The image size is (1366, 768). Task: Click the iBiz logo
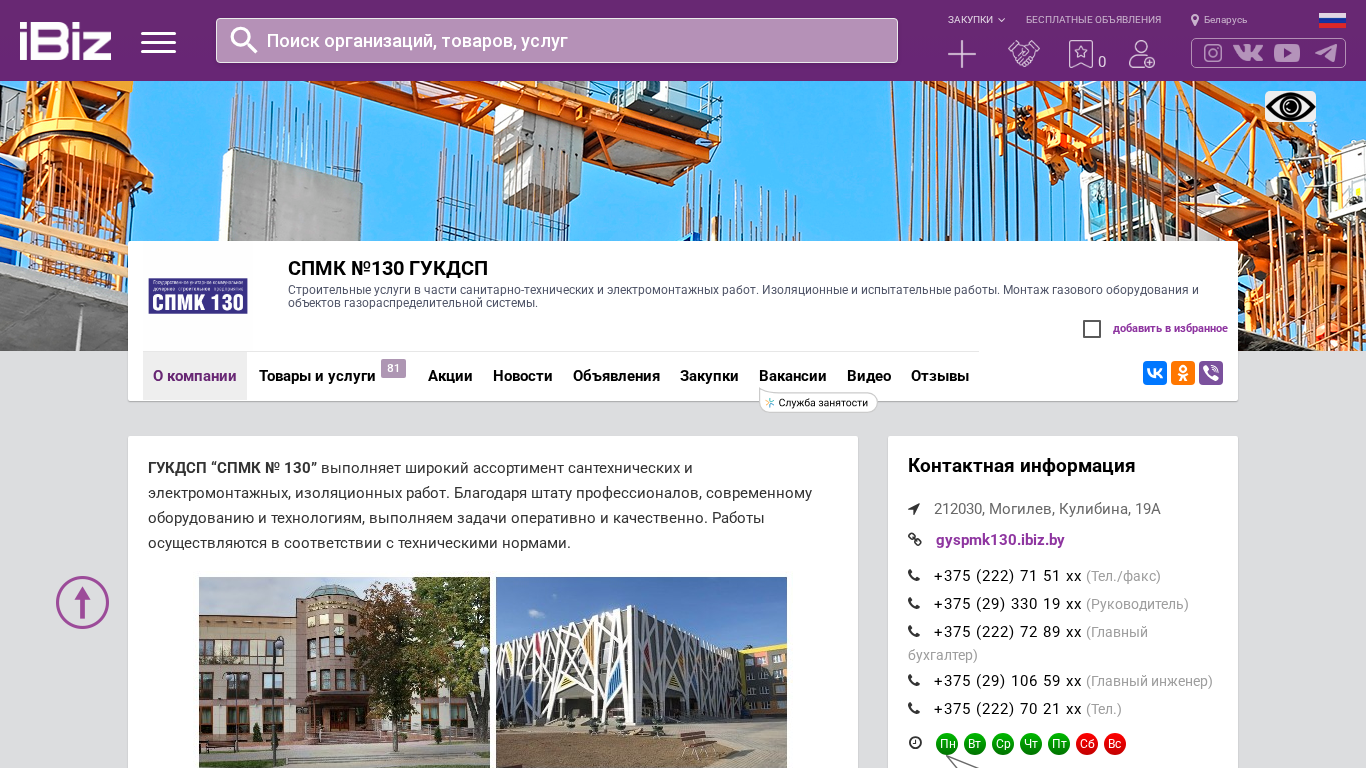65,41
